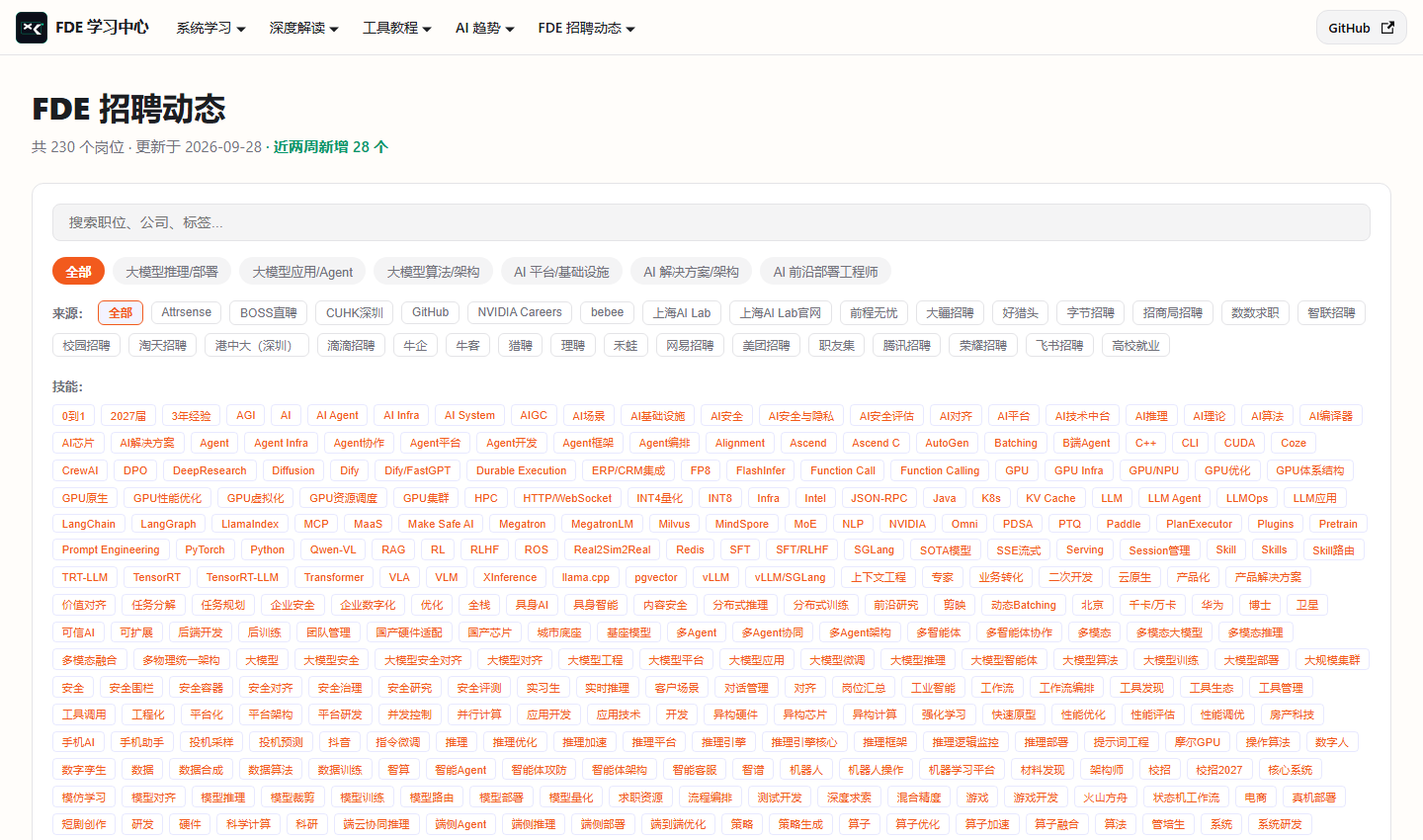Toggle the BOSS直聘 source filter
This screenshot has width=1423, height=840.
coord(269,312)
